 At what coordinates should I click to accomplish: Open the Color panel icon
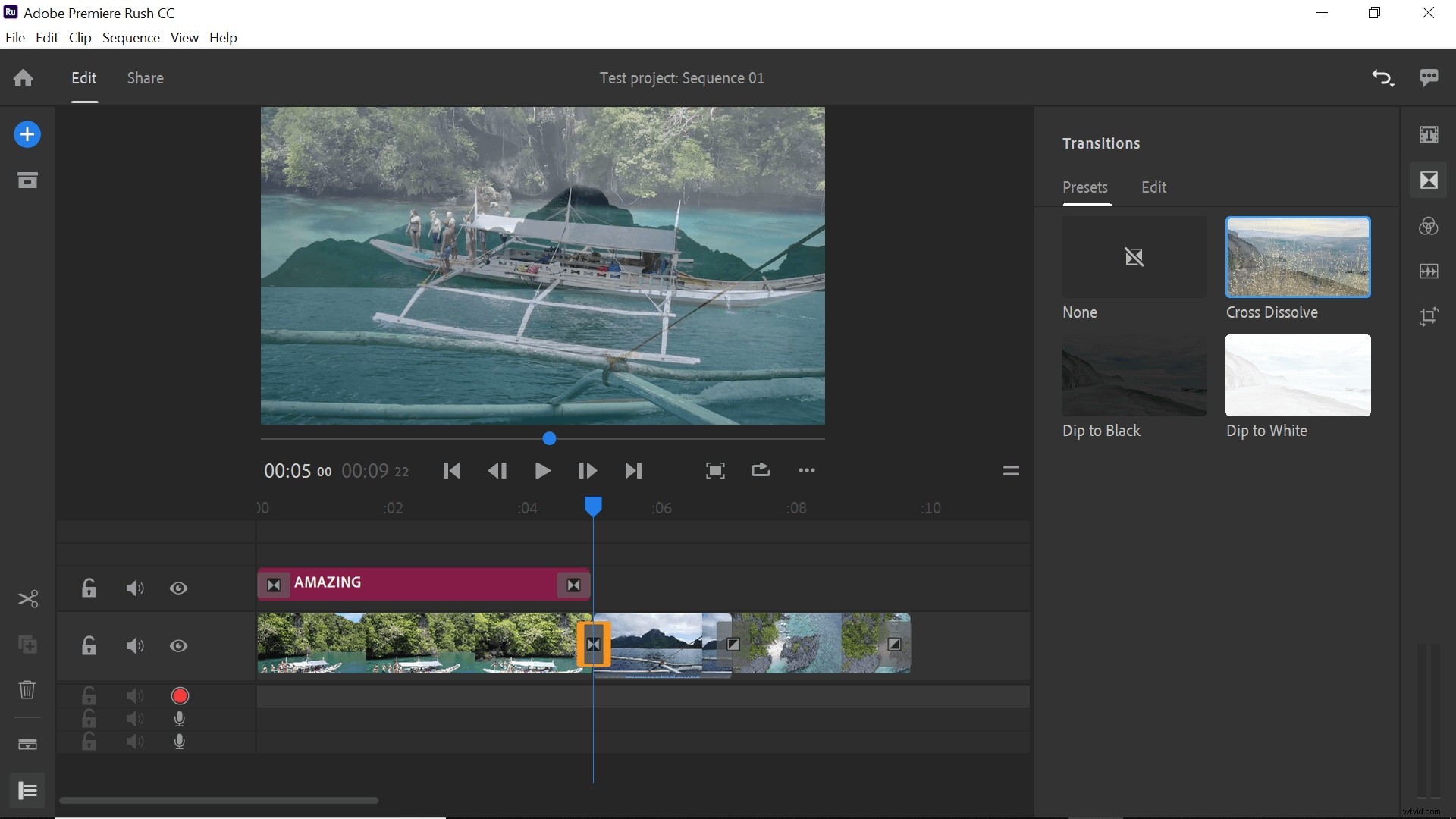[x=1429, y=226]
